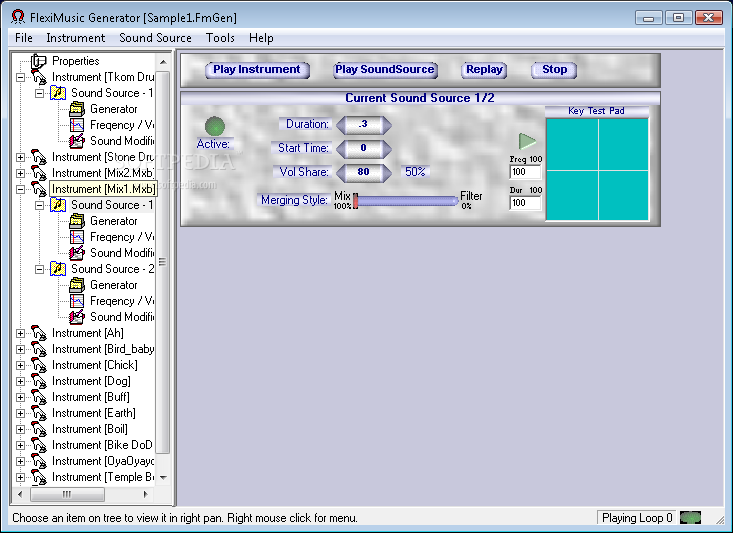This screenshot has width=733, height=533.
Task: Click the Replay button
Action: 484,70
